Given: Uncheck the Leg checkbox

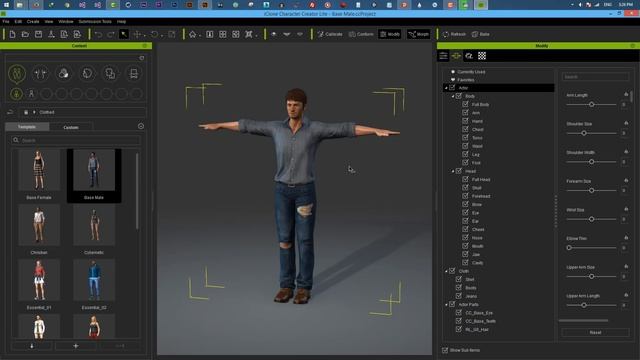Looking at the screenshot, I should click(465, 154).
